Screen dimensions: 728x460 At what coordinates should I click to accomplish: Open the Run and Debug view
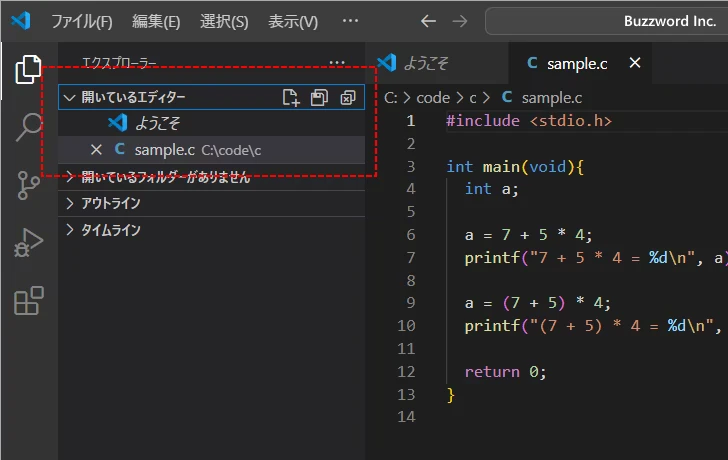click(28, 243)
